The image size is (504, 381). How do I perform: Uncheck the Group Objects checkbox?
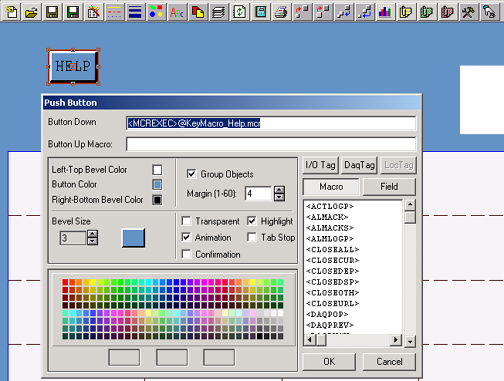pos(191,174)
